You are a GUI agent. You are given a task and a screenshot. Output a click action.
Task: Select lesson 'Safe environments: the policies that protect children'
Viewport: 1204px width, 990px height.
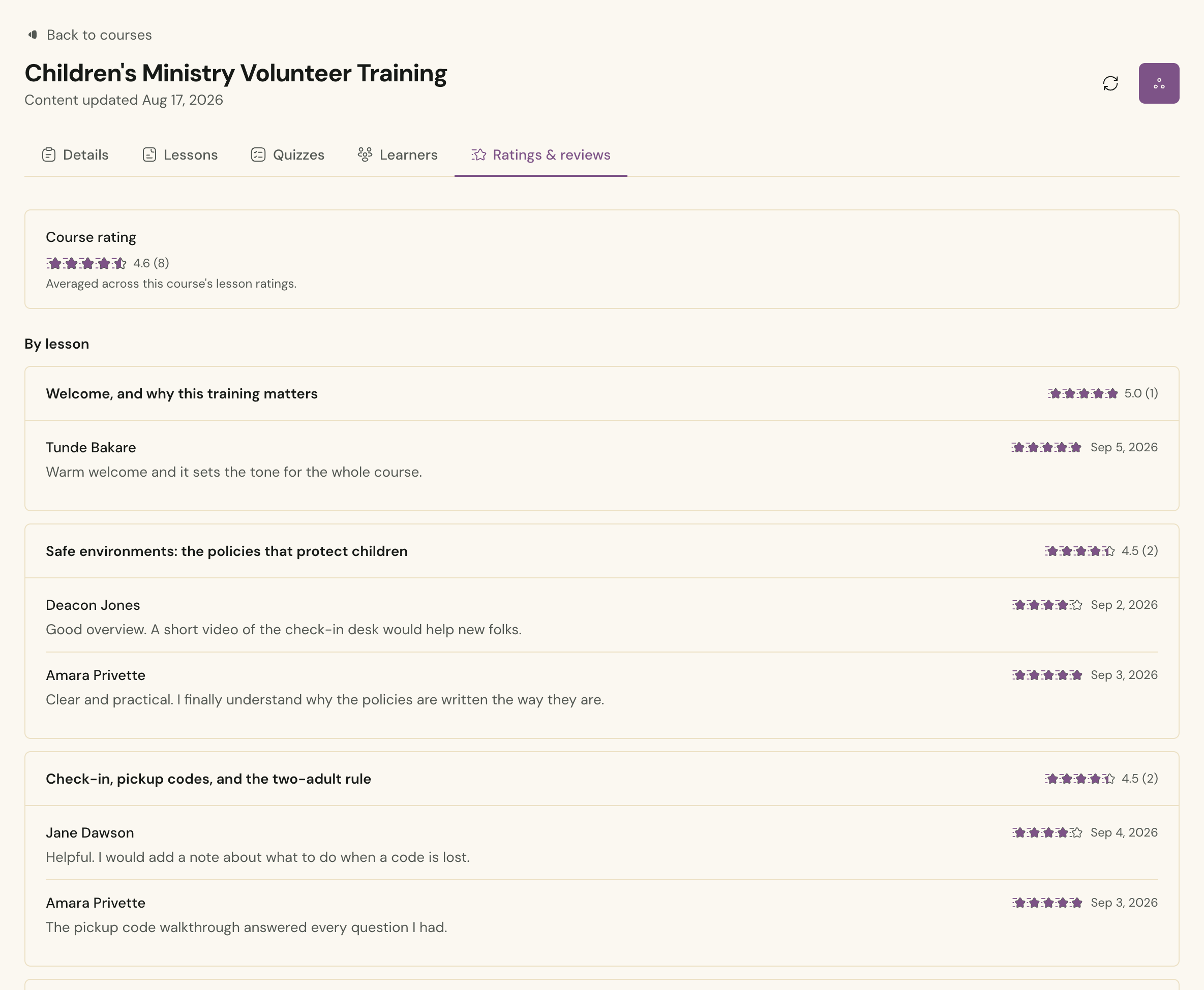[x=227, y=551]
